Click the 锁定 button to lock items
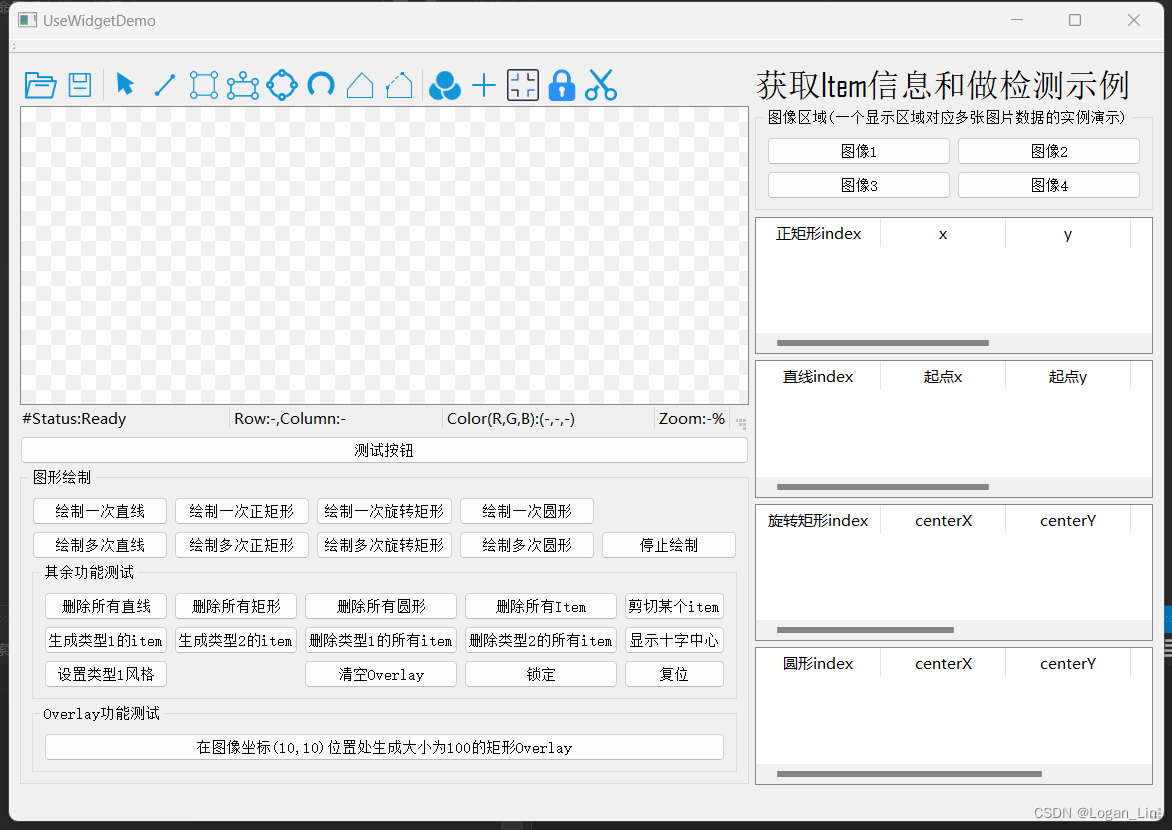The height and width of the screenshot is (830, 1172). tap(540, 673)
